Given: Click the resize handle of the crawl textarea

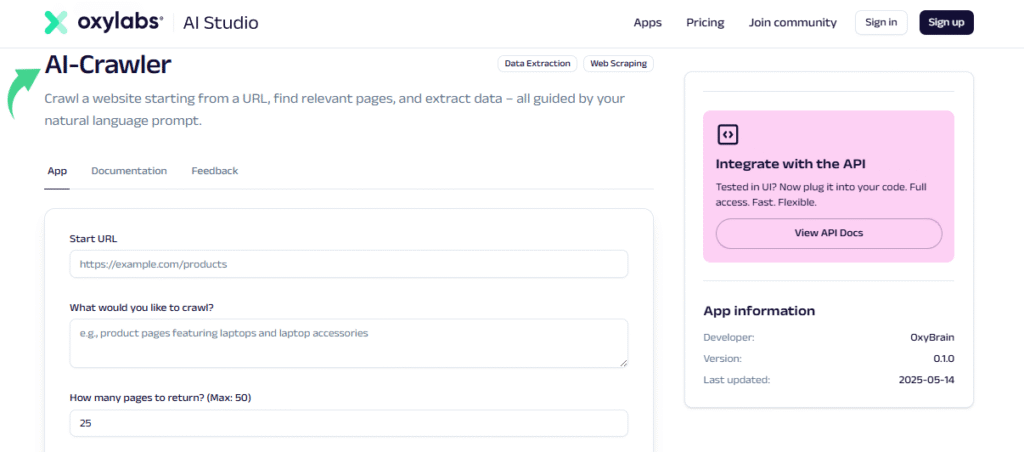Looking at the screenshot, I should 622,361.
